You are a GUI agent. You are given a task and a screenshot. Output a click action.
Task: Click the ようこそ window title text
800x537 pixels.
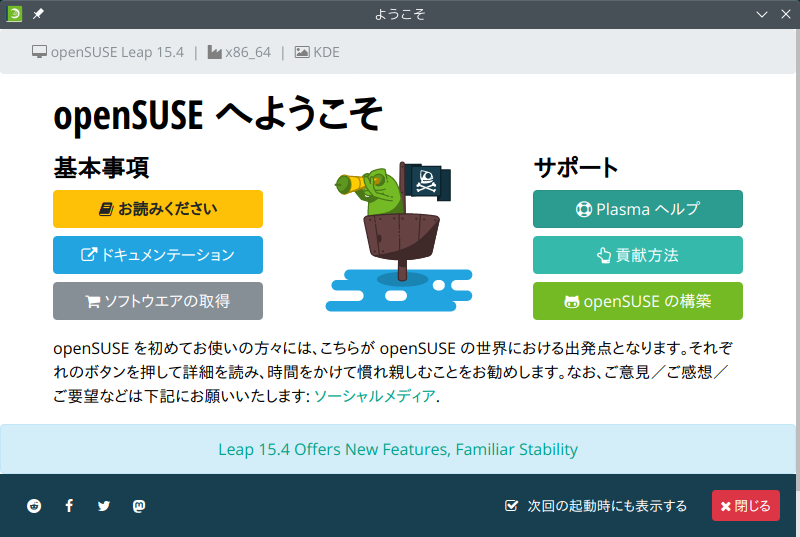point(399,14)
